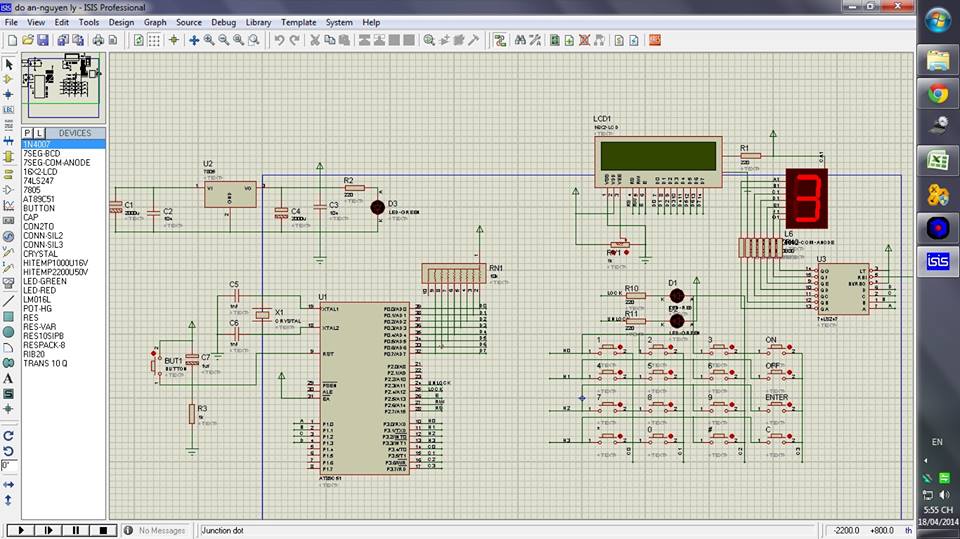
Task: Select the 2D text 'A' tool
Action: pyautogui.click(x=8, y=378)
